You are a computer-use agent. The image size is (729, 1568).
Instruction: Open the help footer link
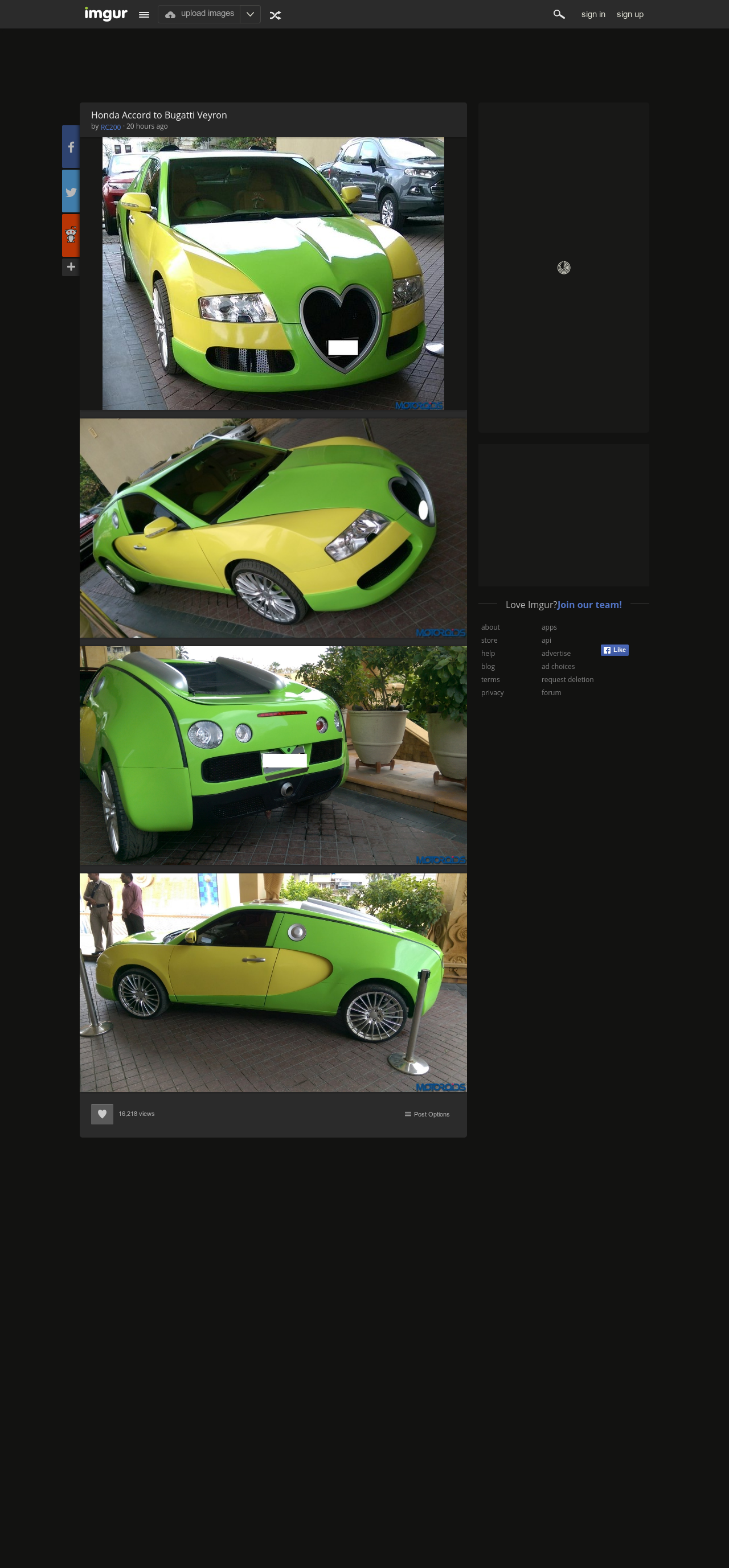(488, 653)
